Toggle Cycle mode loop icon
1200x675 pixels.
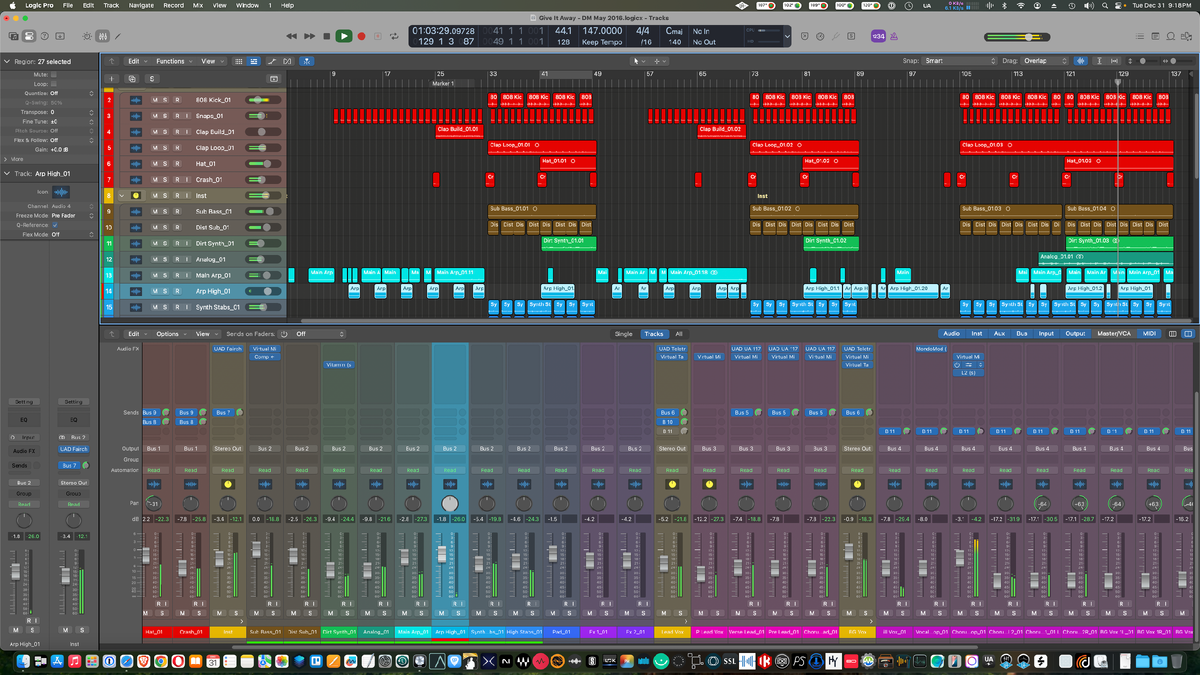click(x=393, y=36)
